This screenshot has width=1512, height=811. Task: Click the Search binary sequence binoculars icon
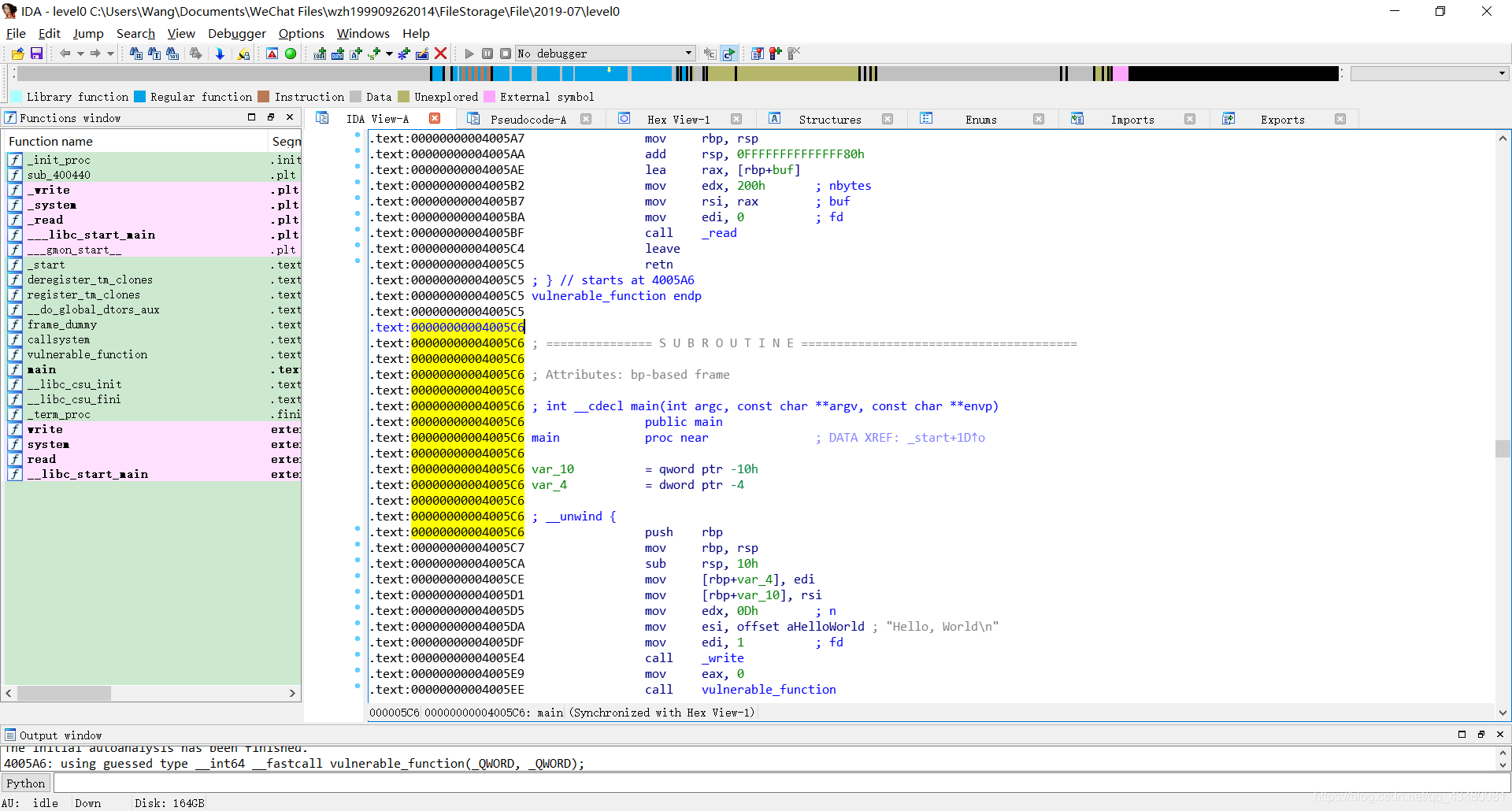point(172,54)
